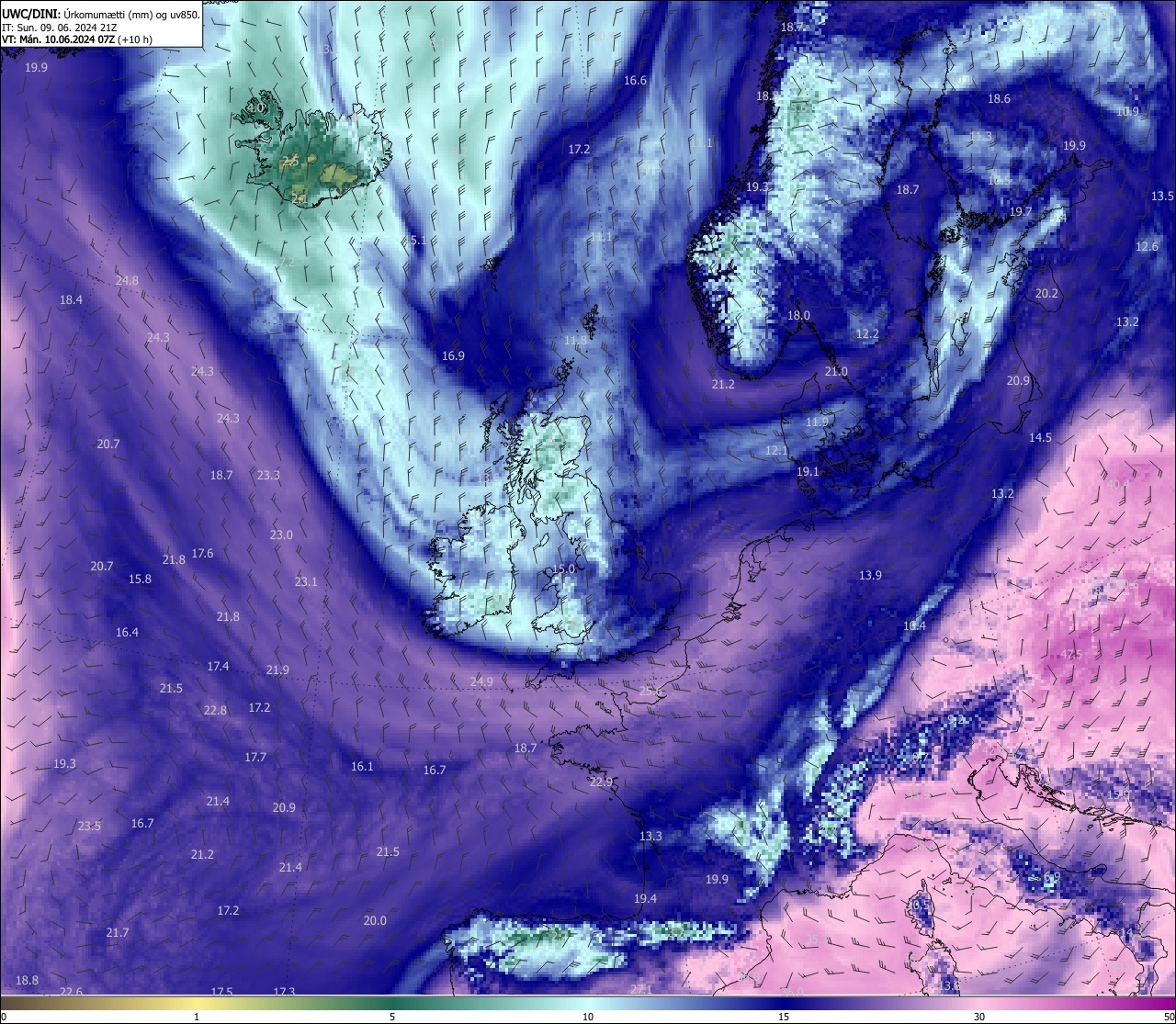
Task: Click the 11.8 value label
Action: 575,341
